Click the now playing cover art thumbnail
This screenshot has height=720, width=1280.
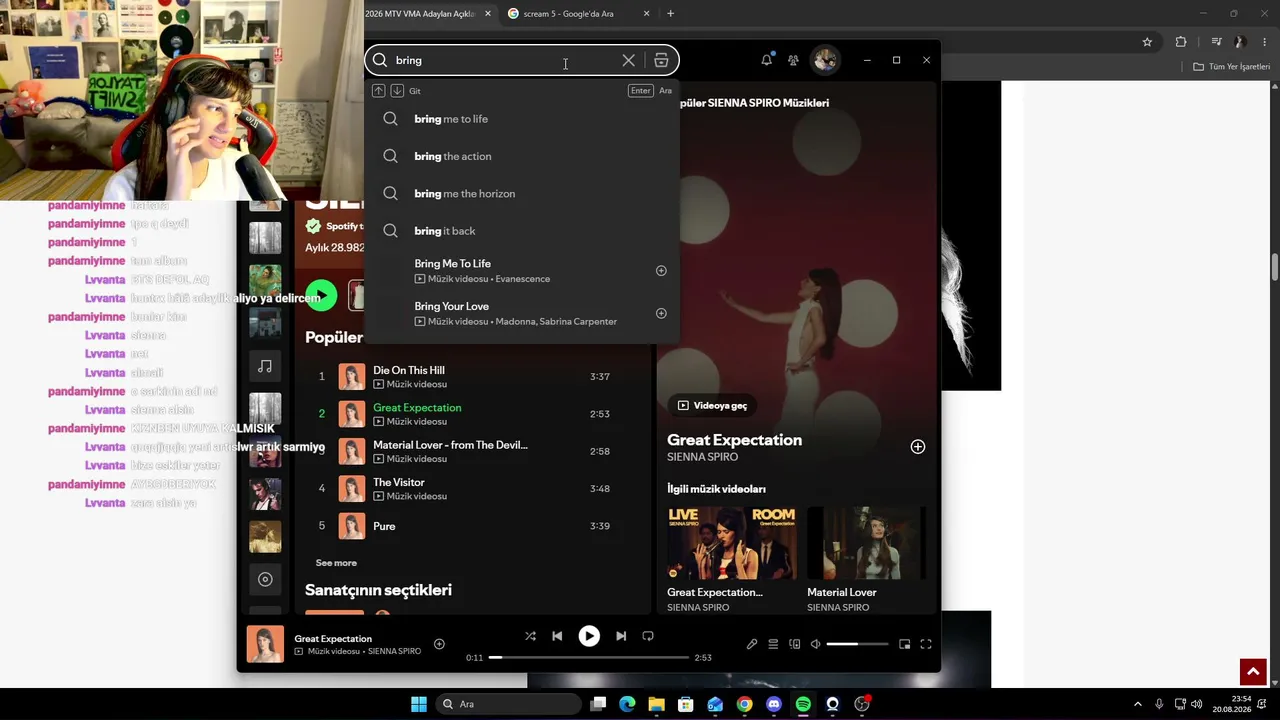pyautogui.click(x=265, y=644)
